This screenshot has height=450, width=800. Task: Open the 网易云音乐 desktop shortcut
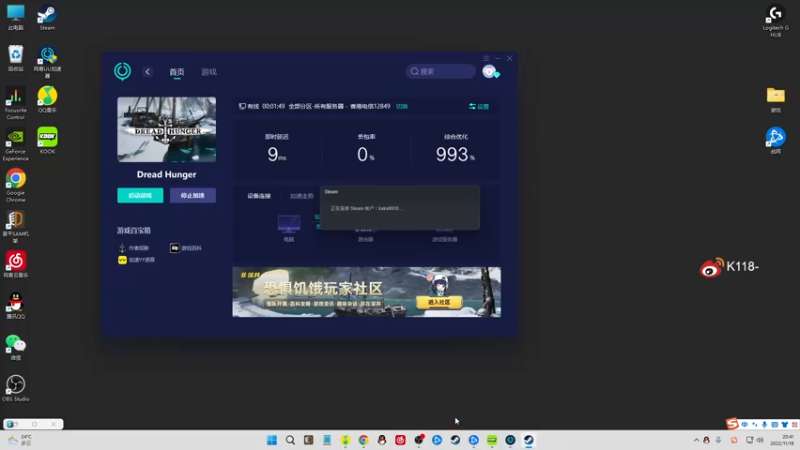click(x=16, y=264)
